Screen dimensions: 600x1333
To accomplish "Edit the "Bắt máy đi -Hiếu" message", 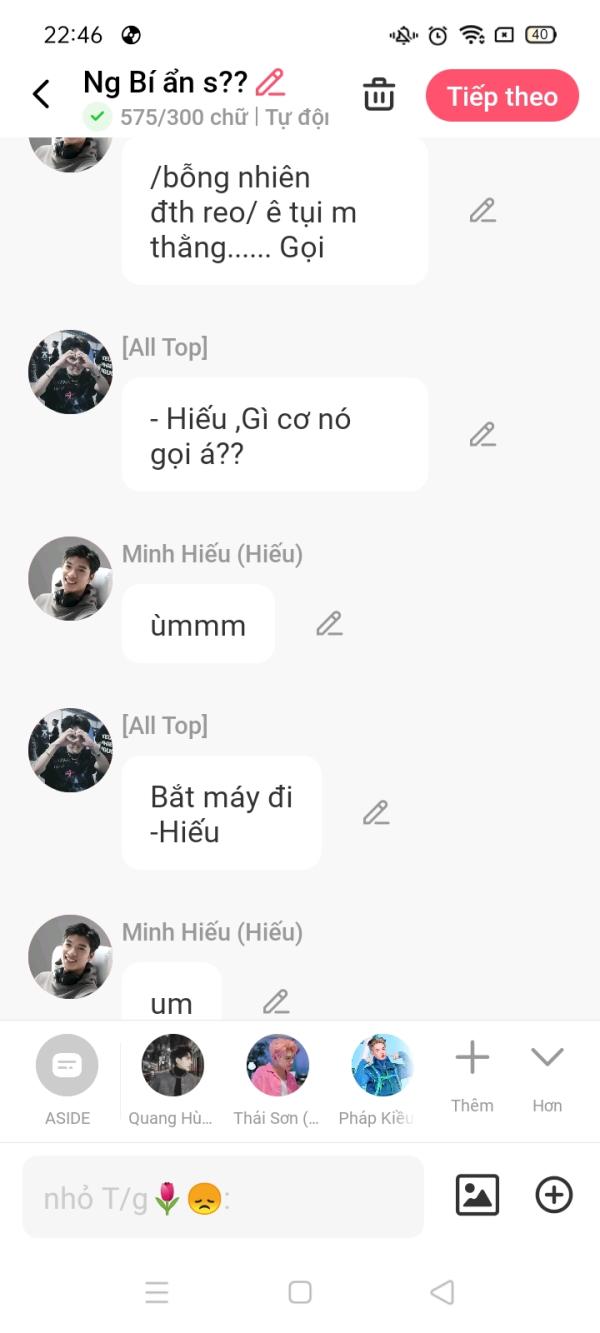I will (x=376, y=813).
